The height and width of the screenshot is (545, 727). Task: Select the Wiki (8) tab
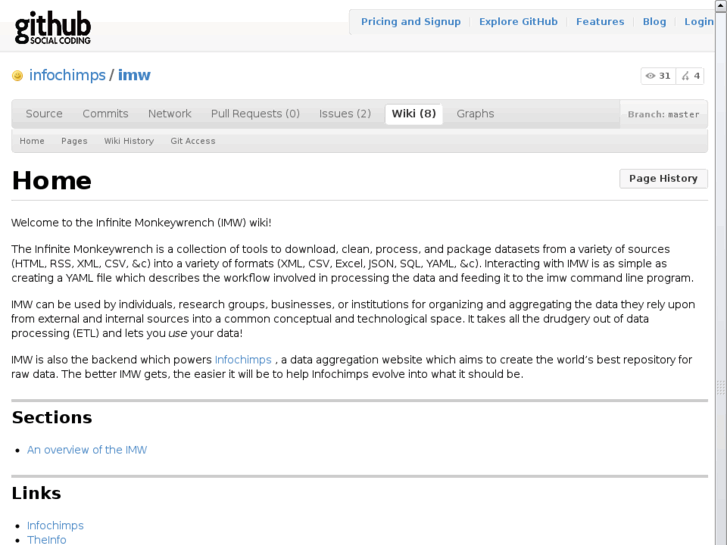click(x=414, y=114)
